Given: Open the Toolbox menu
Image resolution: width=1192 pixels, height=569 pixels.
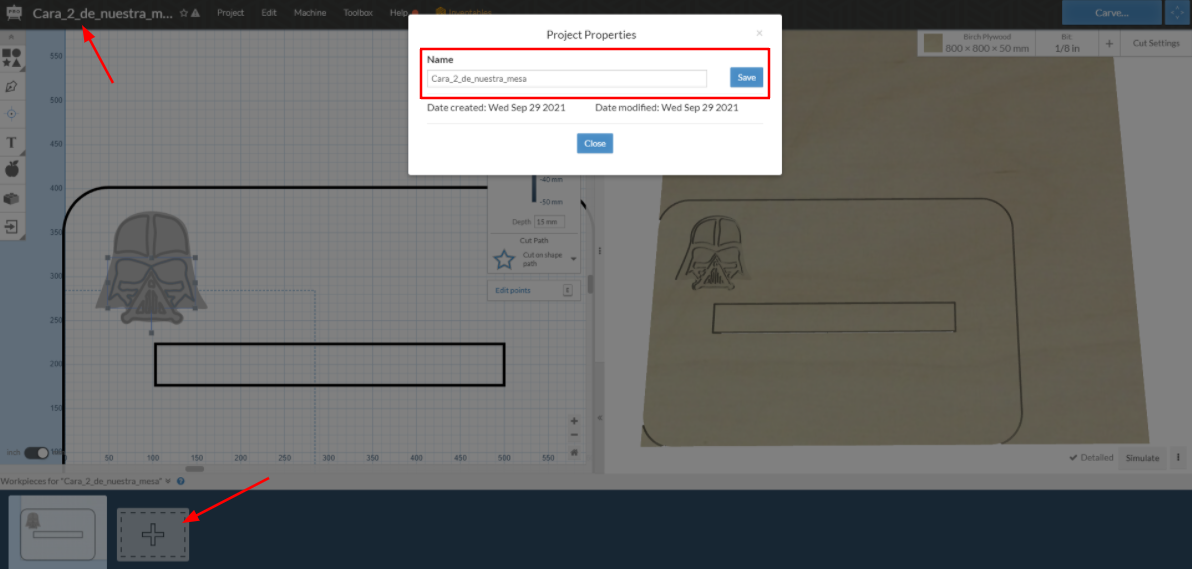Looking at the screenshot, I should [358, 13].
